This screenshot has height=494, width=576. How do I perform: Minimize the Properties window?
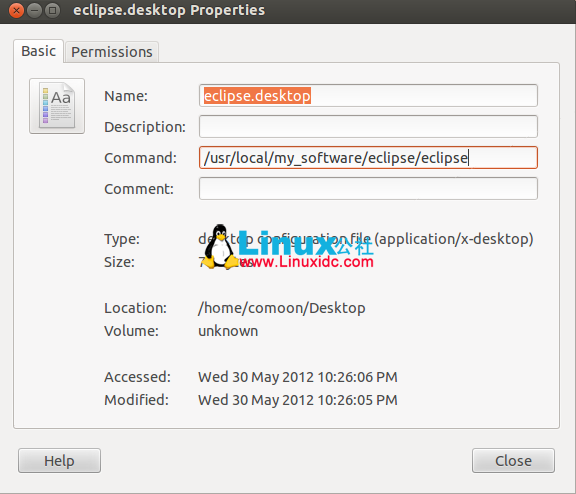[35, 10]
